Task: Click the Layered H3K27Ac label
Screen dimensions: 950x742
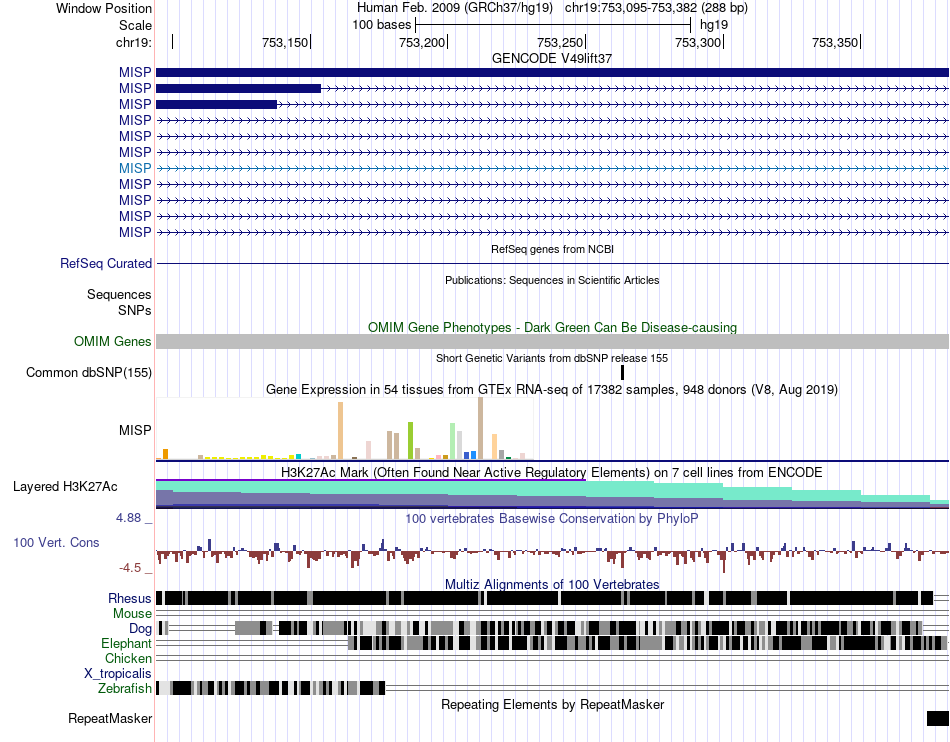Action: pyautogui.click(x=65, y=486)
